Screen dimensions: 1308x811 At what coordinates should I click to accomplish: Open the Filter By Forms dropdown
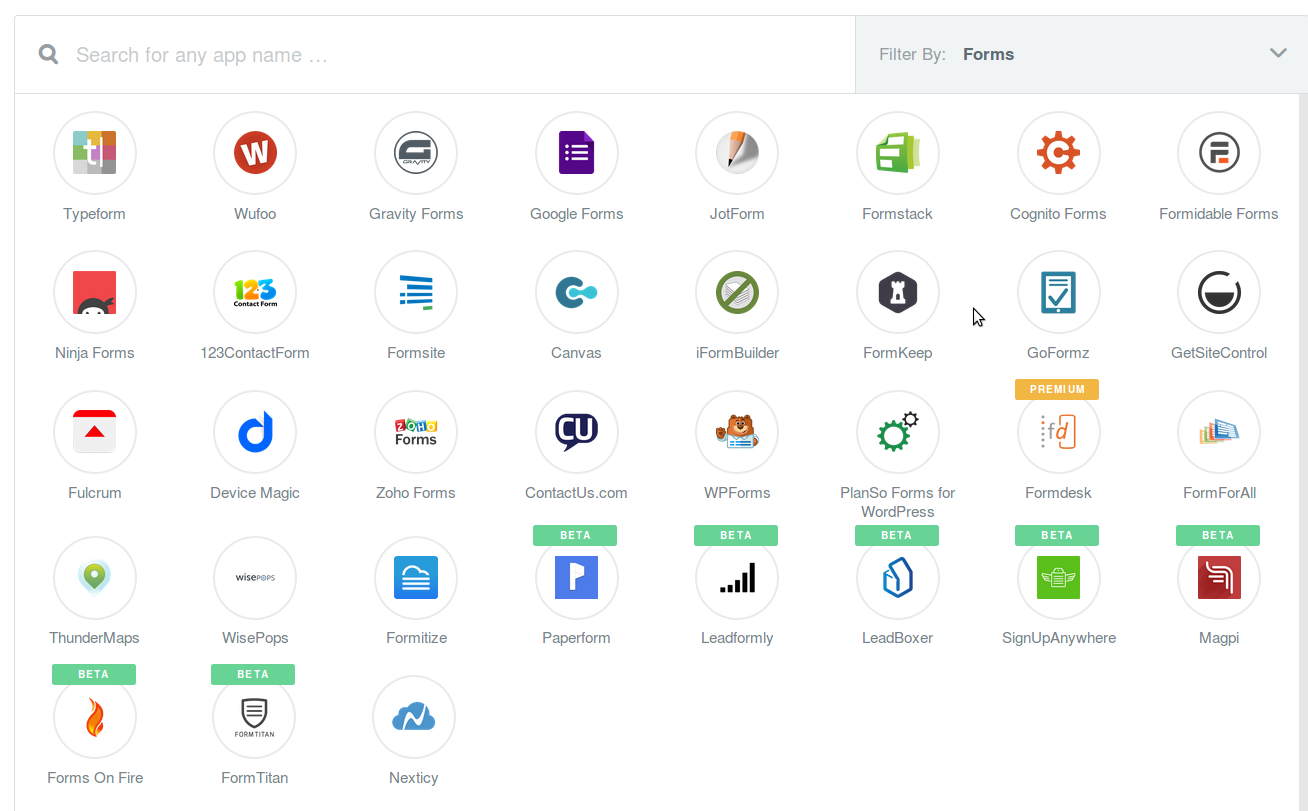coord(1081,54)
